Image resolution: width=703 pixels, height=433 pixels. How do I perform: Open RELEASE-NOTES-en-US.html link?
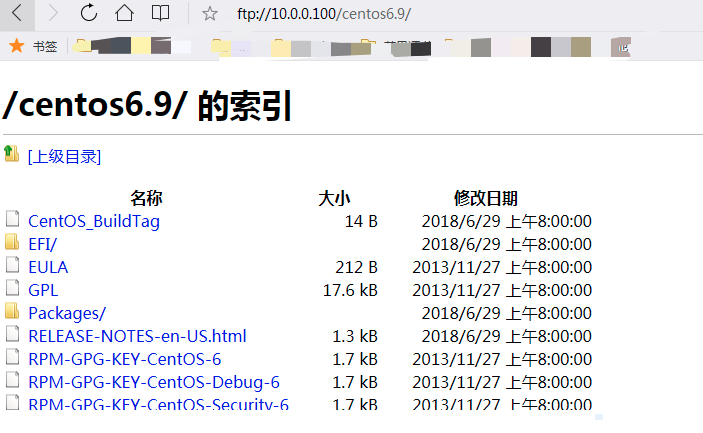pyautogui.click(x=137, y=336)
